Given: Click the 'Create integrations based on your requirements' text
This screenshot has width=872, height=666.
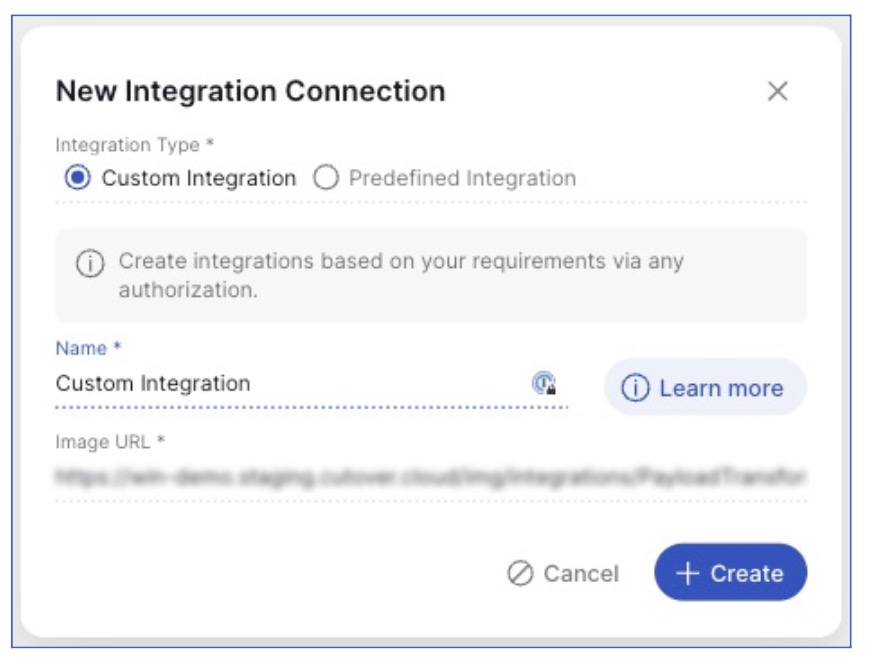Looking at the screenshot, I should pyautogui.click(x=401, y=275).
